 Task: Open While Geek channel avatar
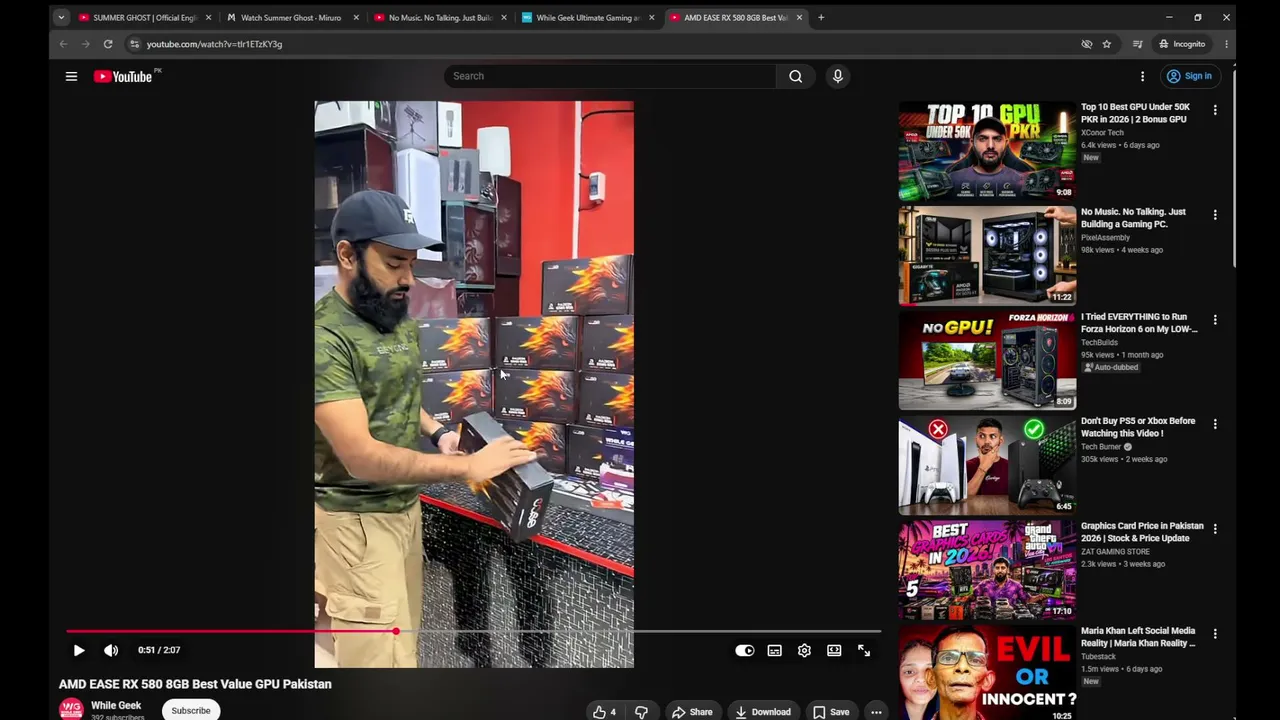click(x=71, y=709)
